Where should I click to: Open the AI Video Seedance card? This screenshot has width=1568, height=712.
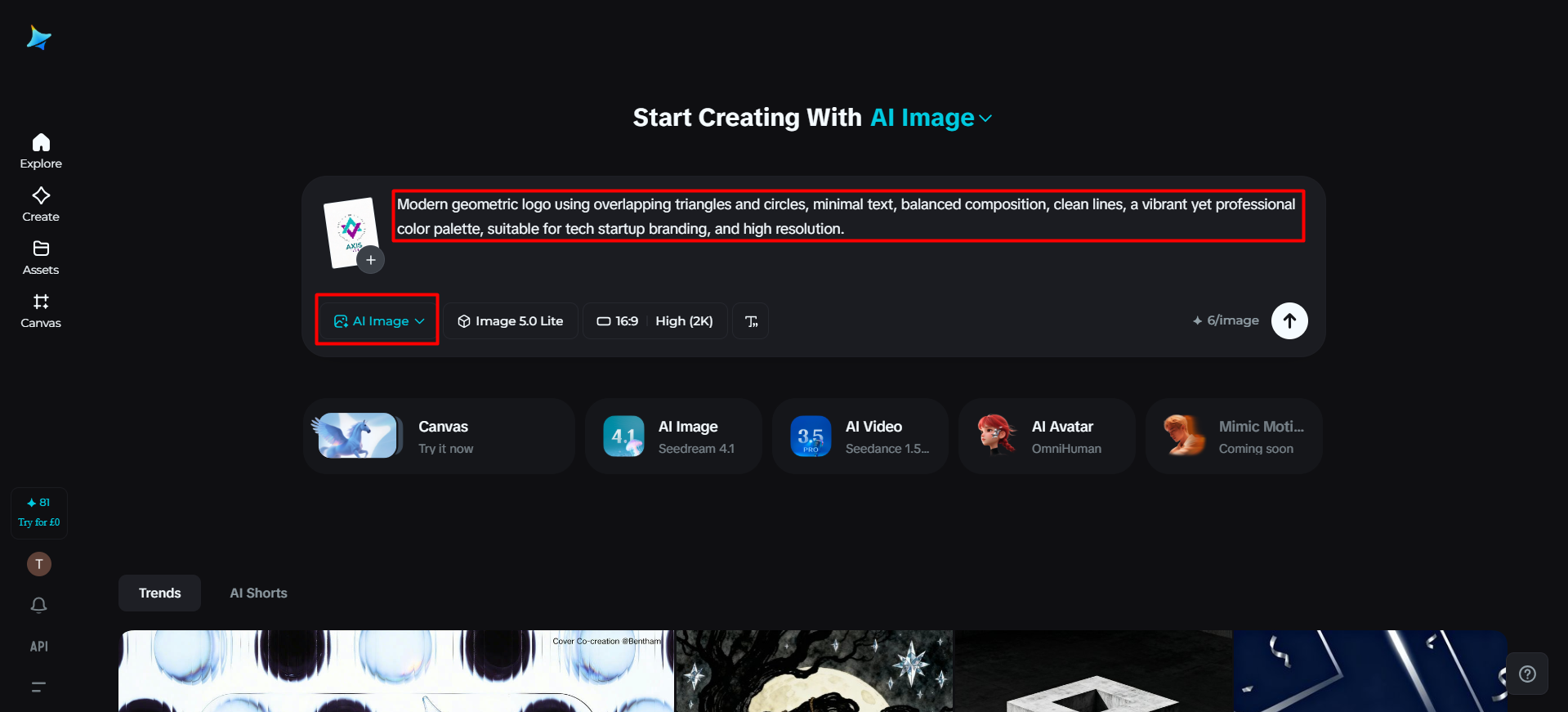point(860,436)
